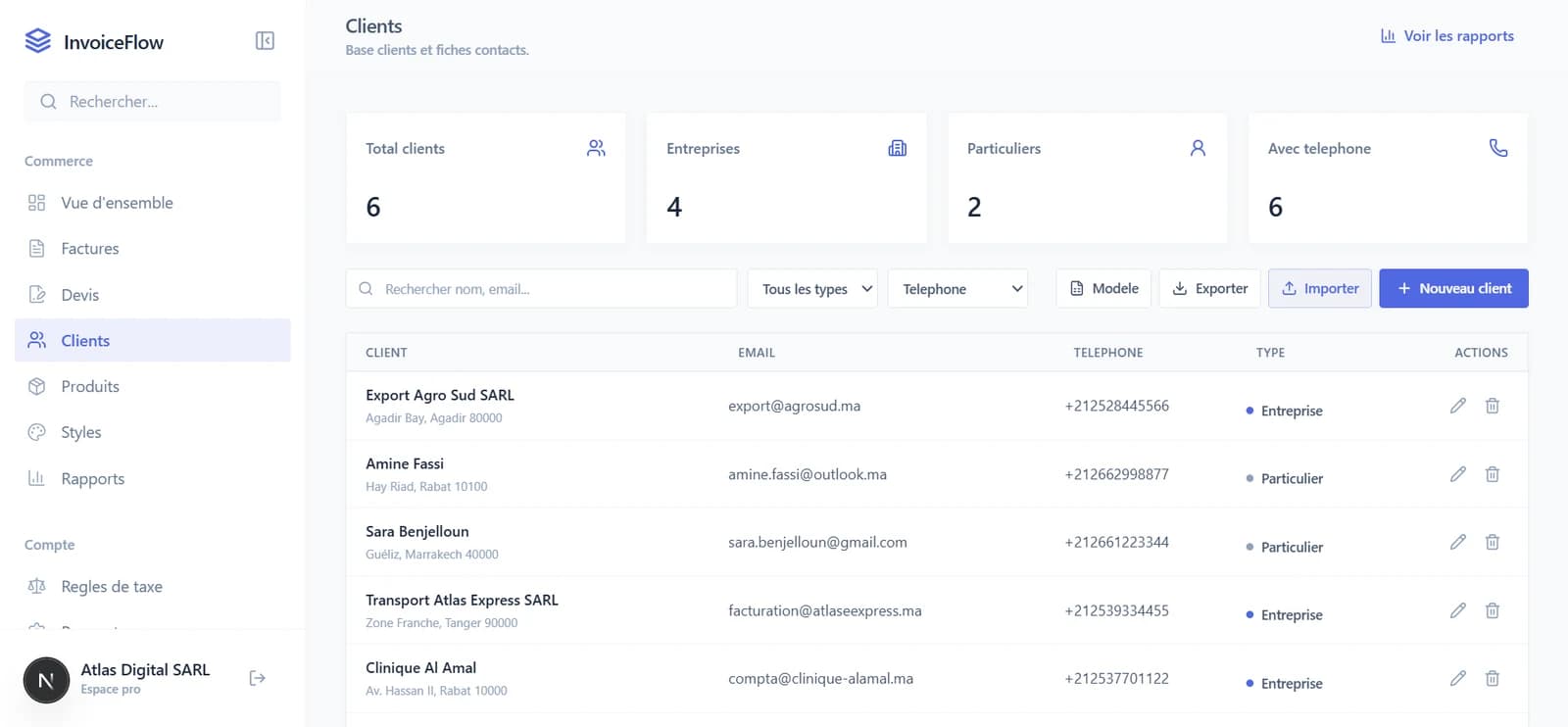Download the Modele template
Image resolution: width=1568 pixels, height=727 pixels.
pos(1103,288)
